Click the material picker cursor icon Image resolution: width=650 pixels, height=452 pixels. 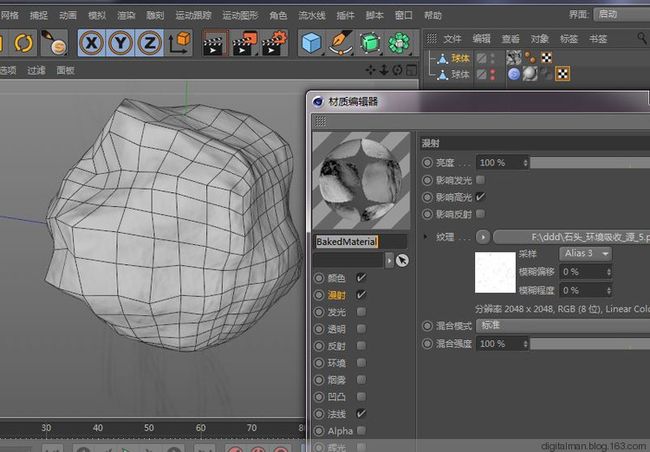tap(402, 260)
